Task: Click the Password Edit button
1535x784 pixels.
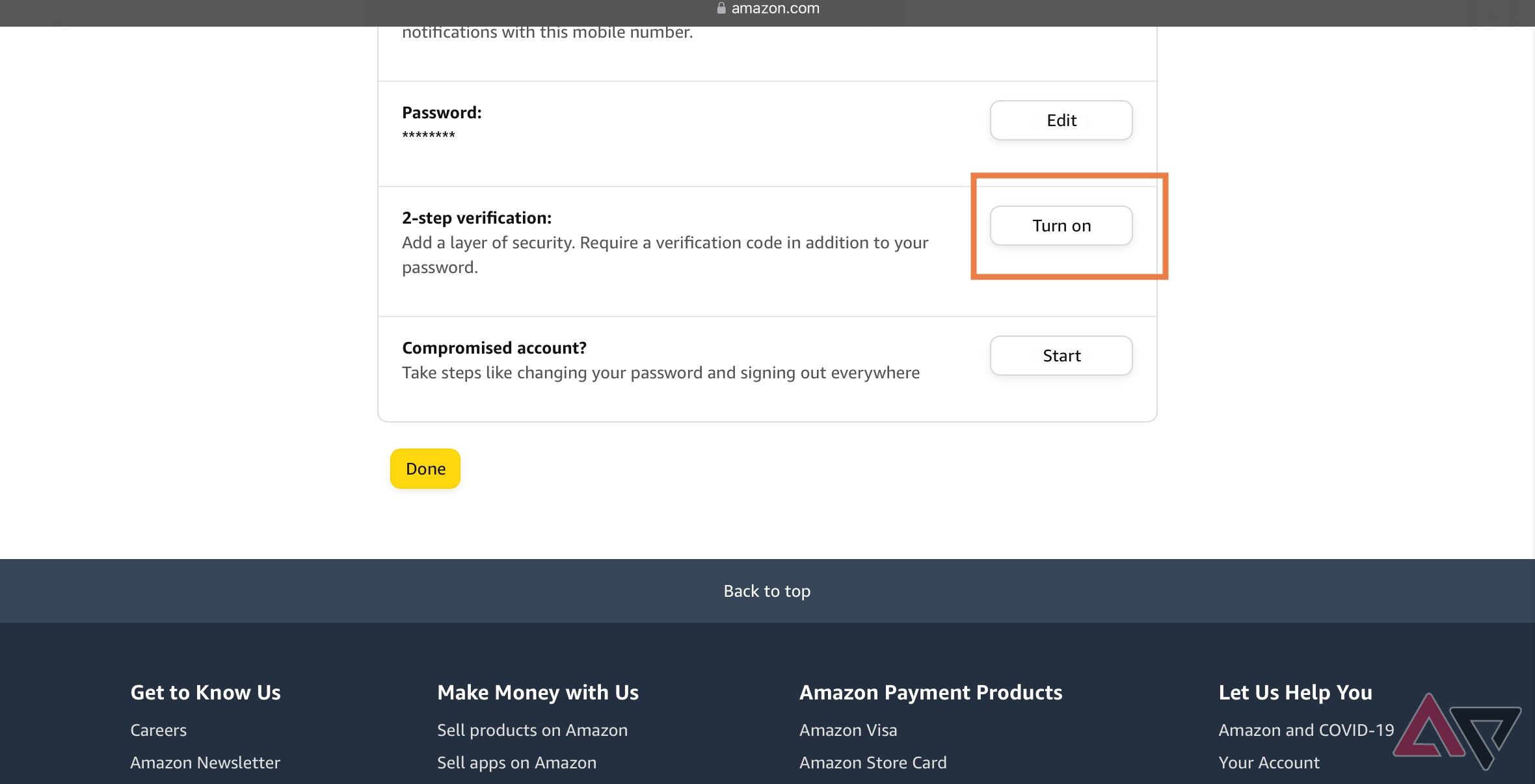Action: pos(1060,119)
